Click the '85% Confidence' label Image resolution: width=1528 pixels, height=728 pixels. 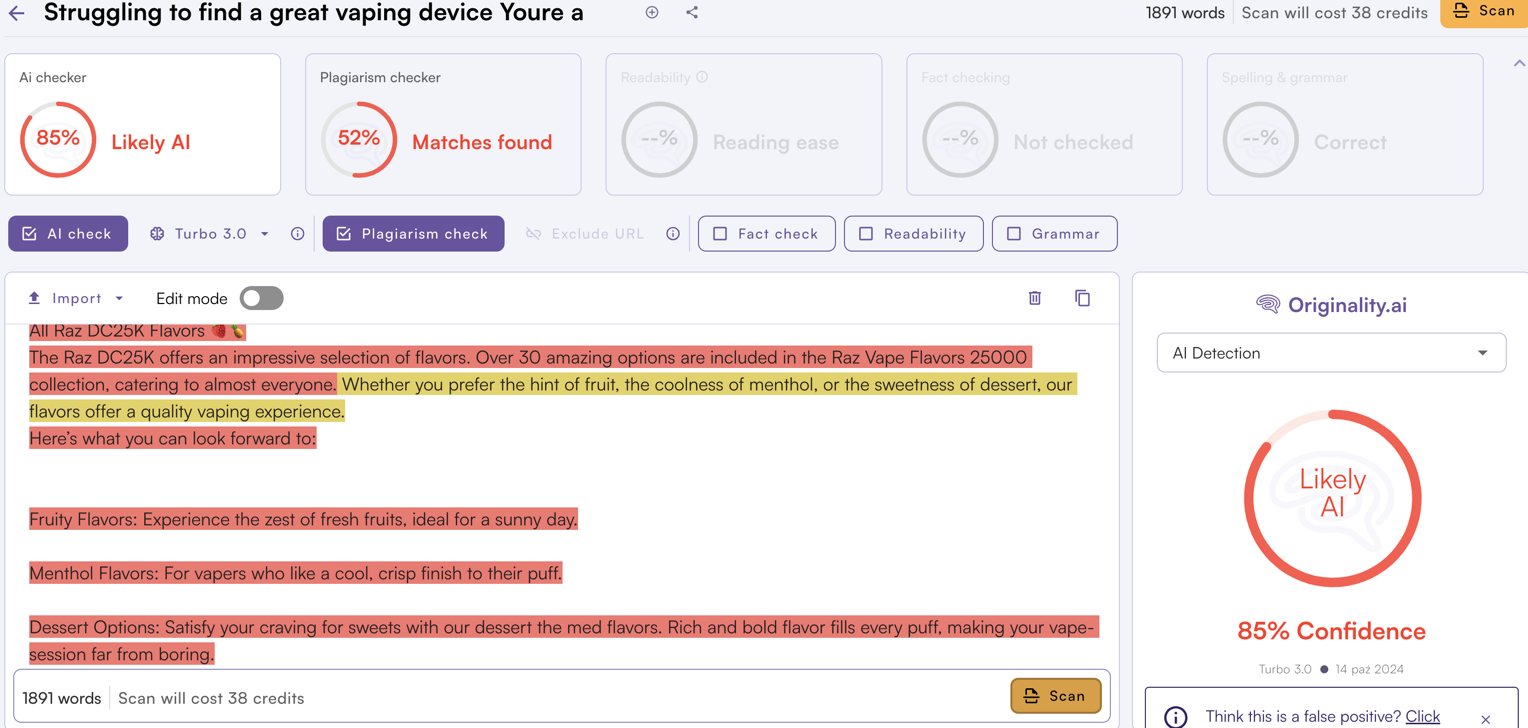point(1331,631)
